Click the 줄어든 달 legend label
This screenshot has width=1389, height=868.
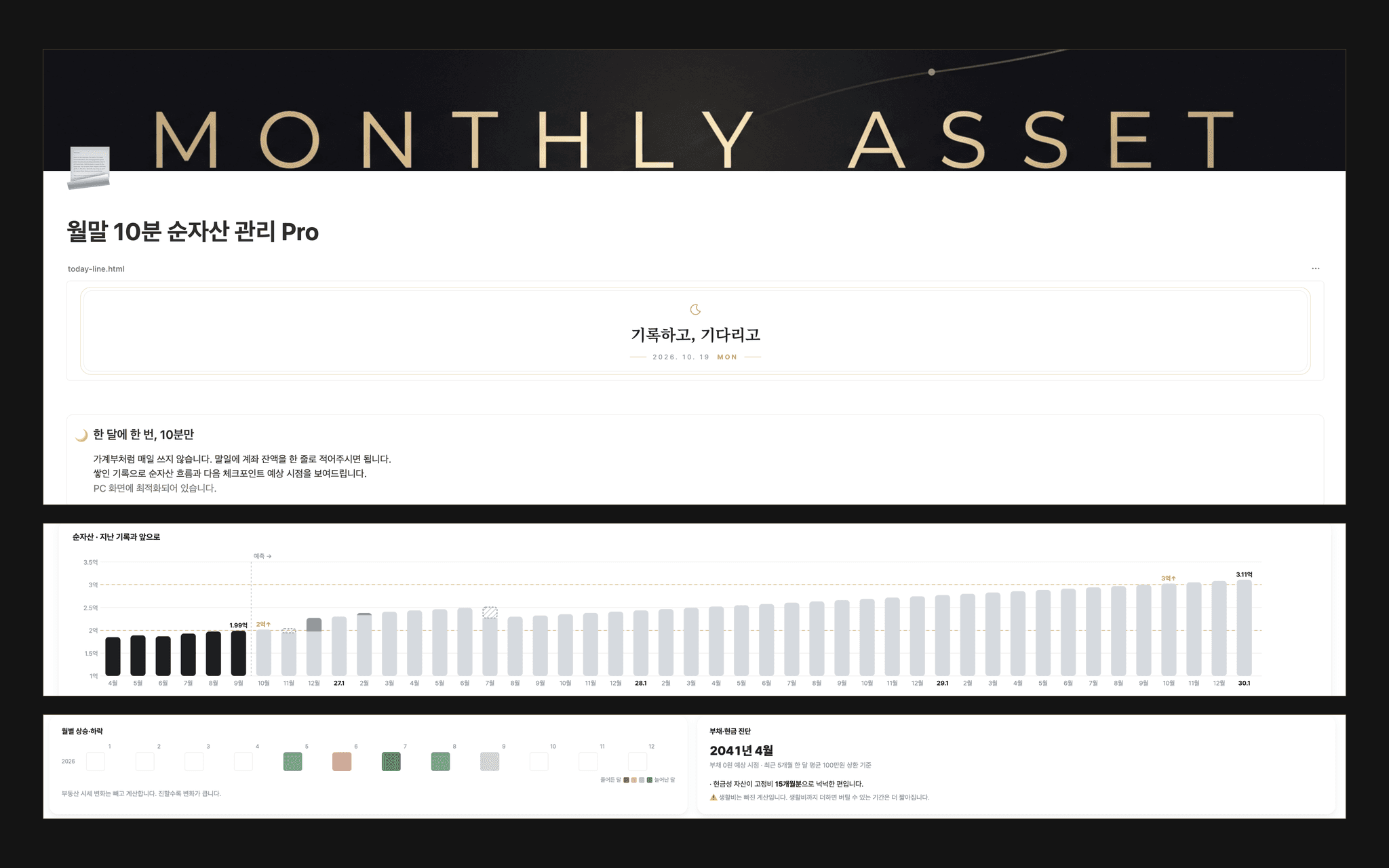click(610, 780)
